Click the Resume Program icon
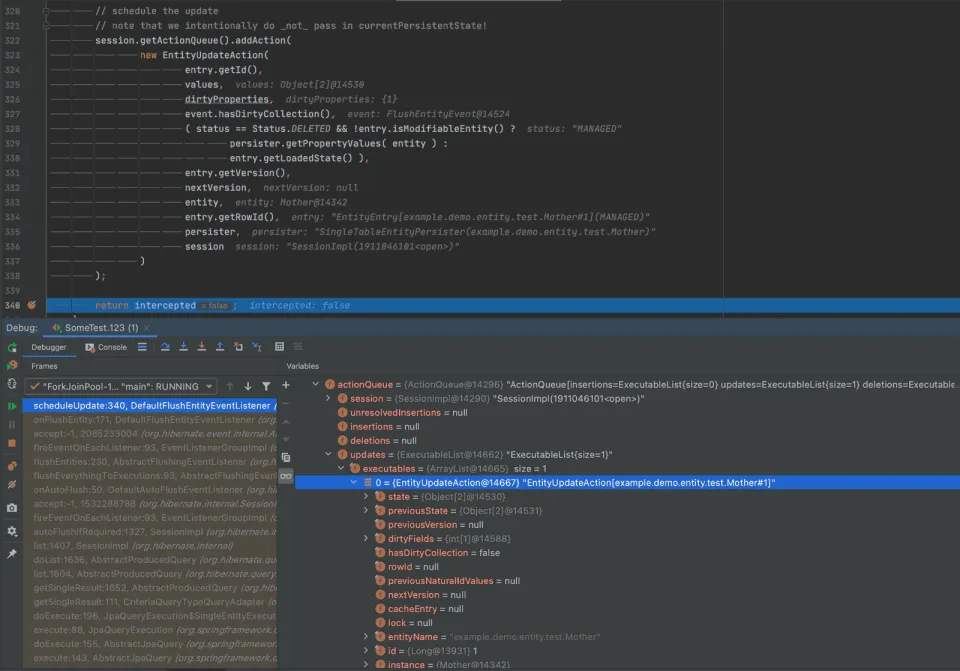The width and height of the screenshot is (960, 671). [12, 406]
